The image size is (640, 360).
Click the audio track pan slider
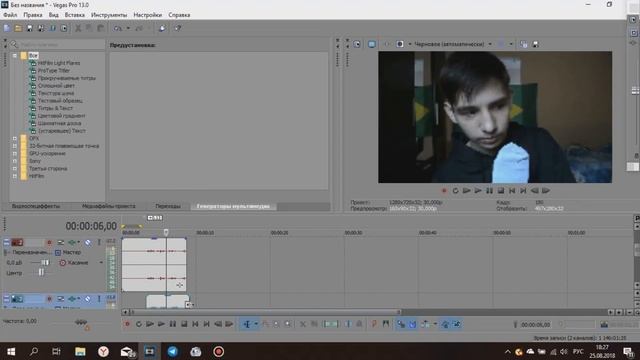click(x=41, y=272)
